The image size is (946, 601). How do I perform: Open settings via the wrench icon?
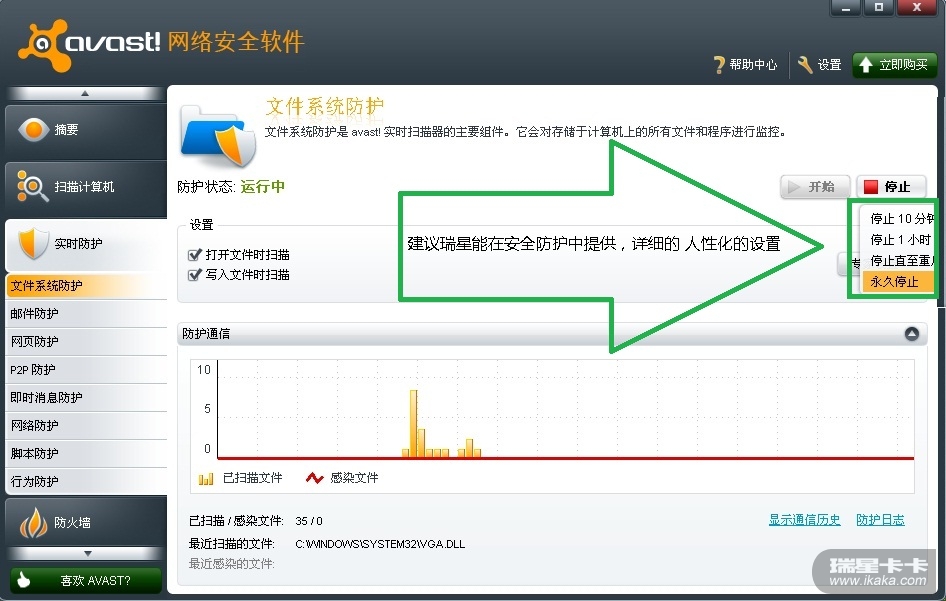click(x=805, y=65)
